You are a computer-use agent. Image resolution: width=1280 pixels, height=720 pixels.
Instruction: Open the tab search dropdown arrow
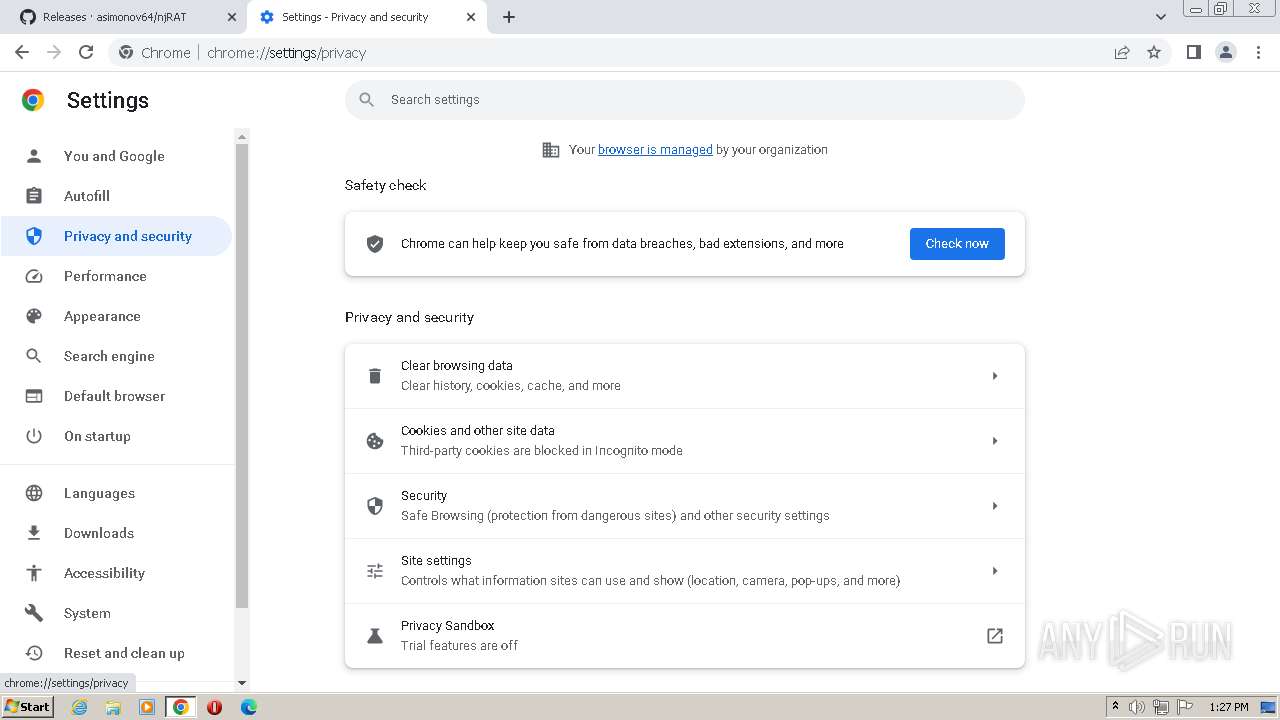click(1161, 17)
